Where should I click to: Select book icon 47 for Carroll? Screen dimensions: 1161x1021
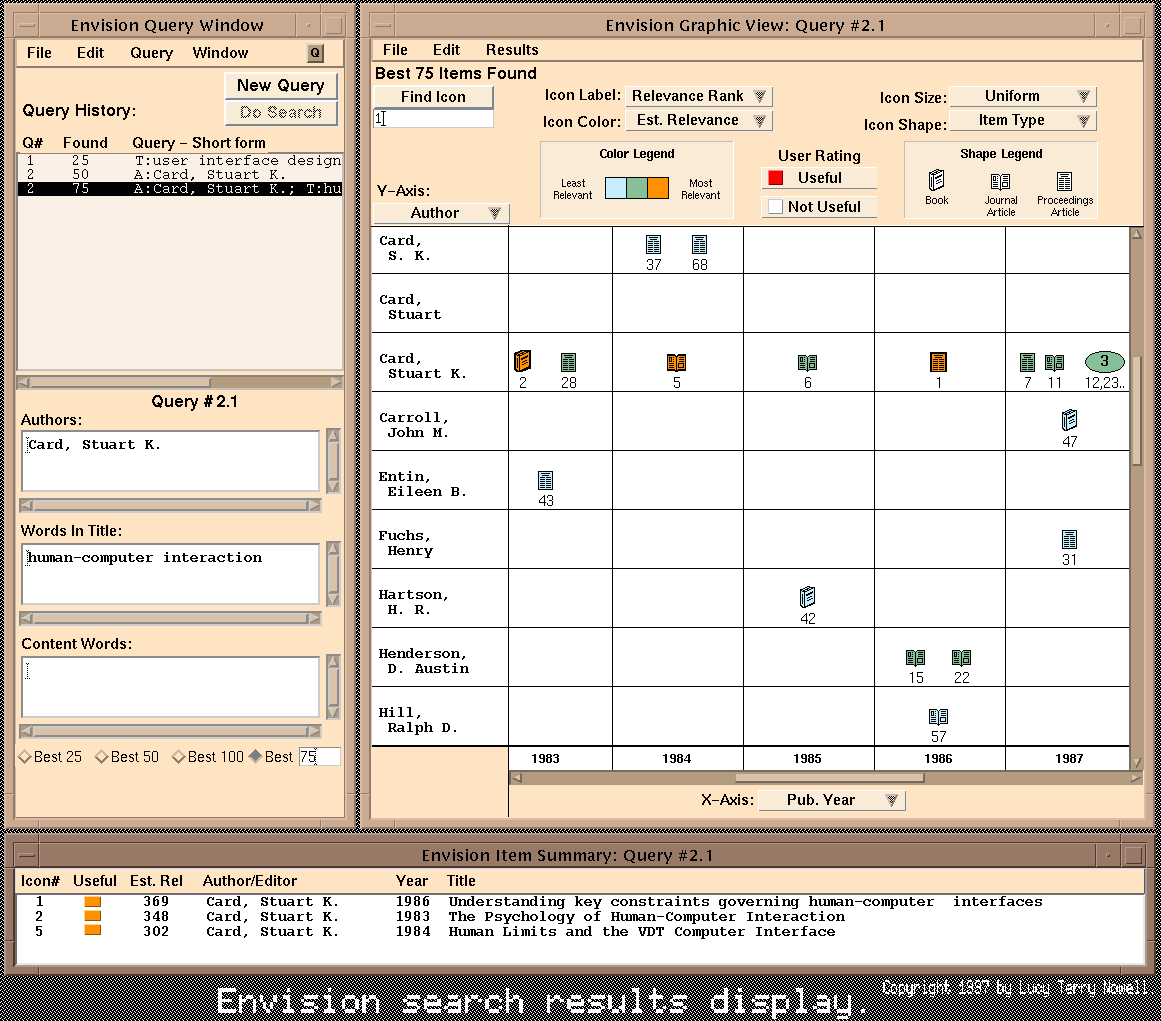1069,420
